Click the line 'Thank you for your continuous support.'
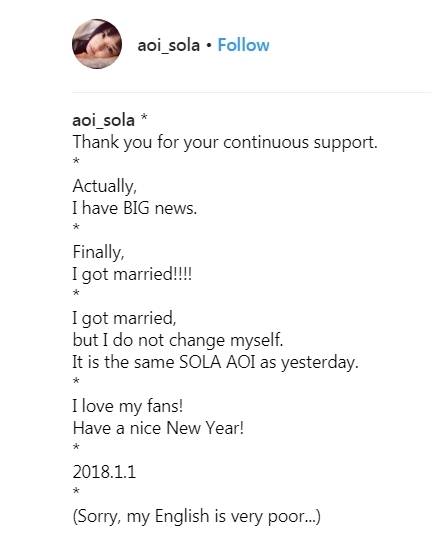The width and height of the screenshot is (438, 534). [x=225, y=143]
